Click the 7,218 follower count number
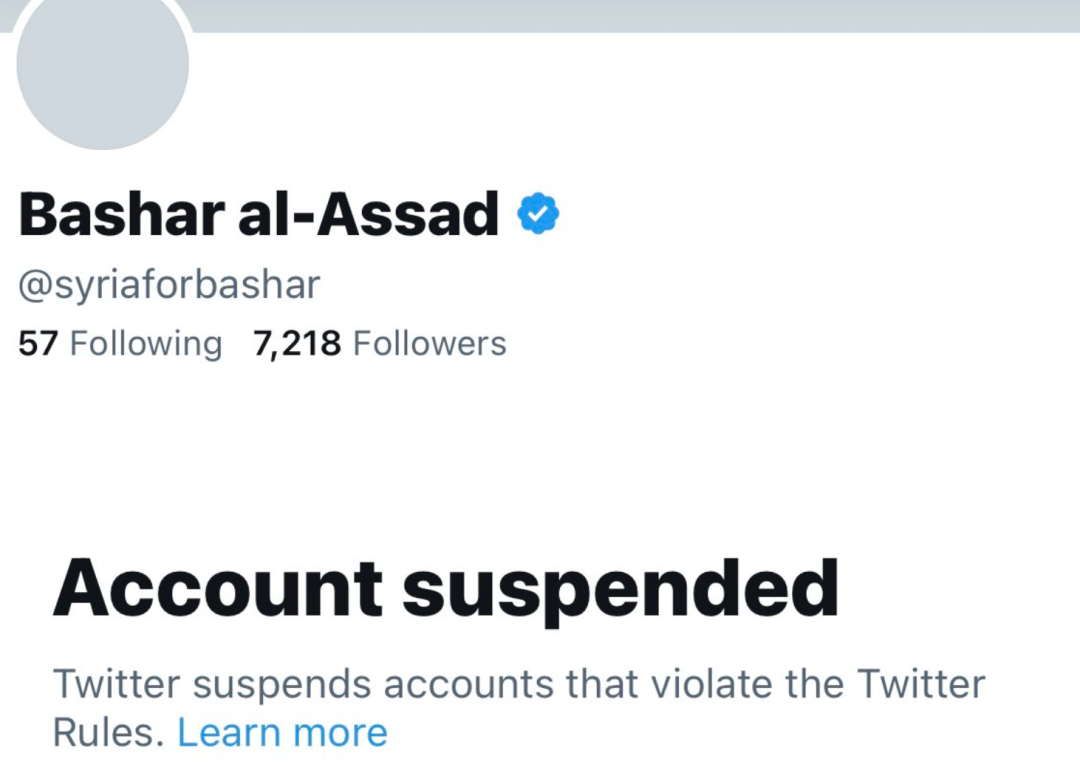 pos(297,344)
